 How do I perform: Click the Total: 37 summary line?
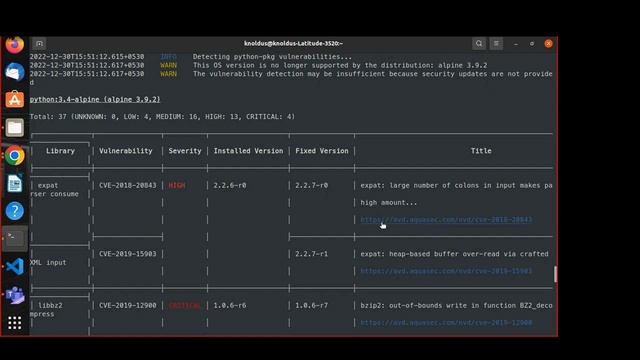pyautogui.click(x=162, y=117)
